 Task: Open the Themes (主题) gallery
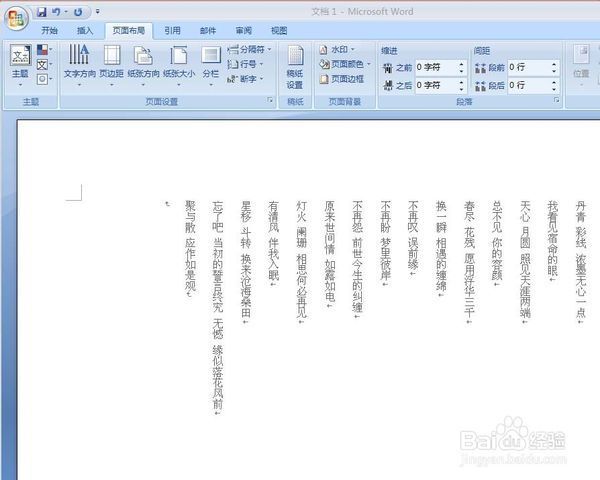point(20,65)
